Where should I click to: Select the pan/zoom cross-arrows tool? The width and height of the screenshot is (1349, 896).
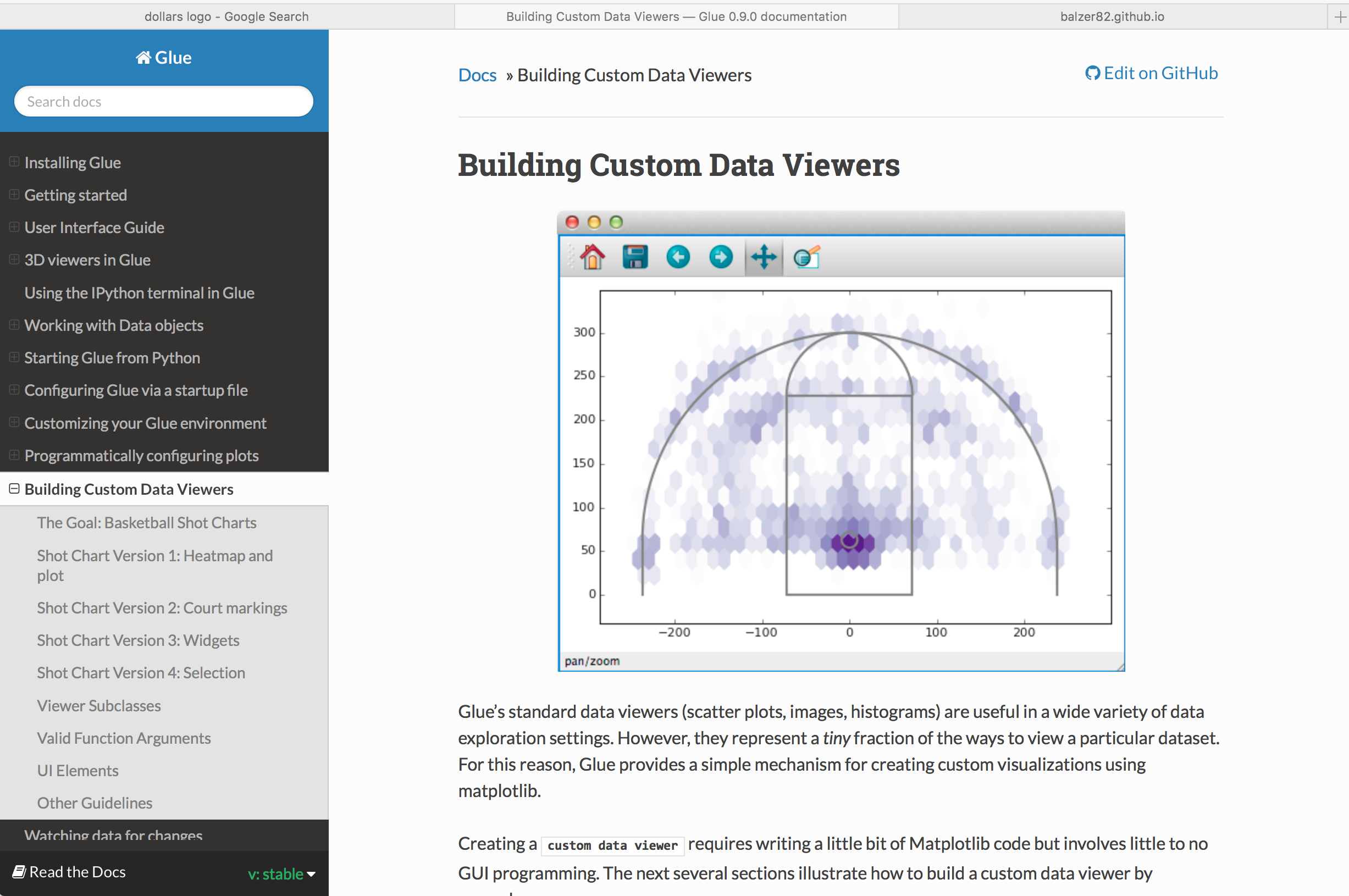pyautogui.click(x=764, y=257)
